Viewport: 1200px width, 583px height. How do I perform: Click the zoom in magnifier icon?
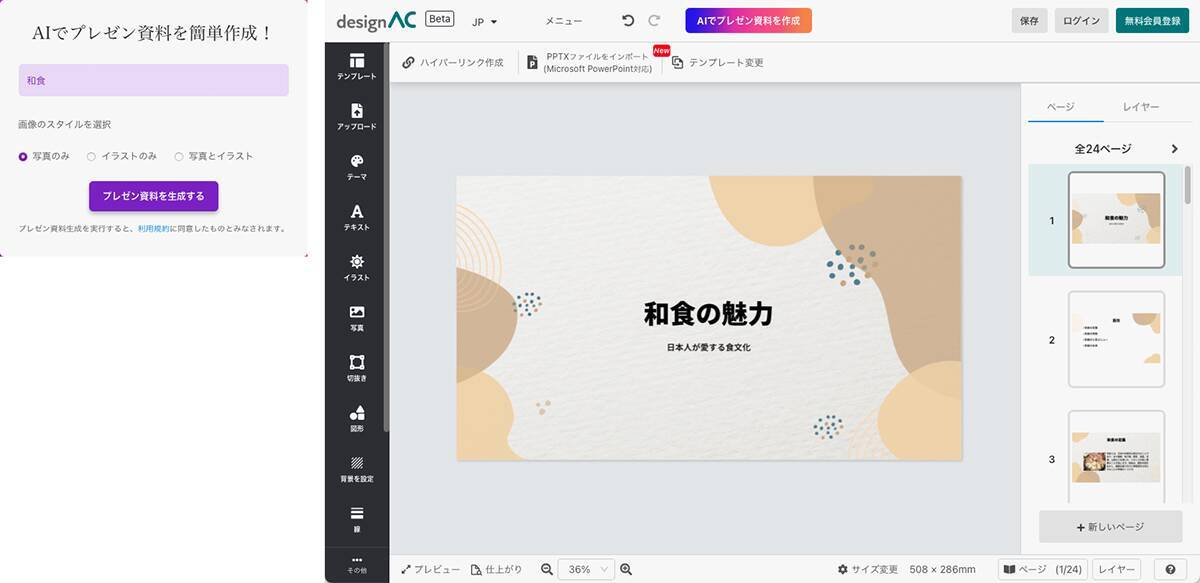point(626,569)
